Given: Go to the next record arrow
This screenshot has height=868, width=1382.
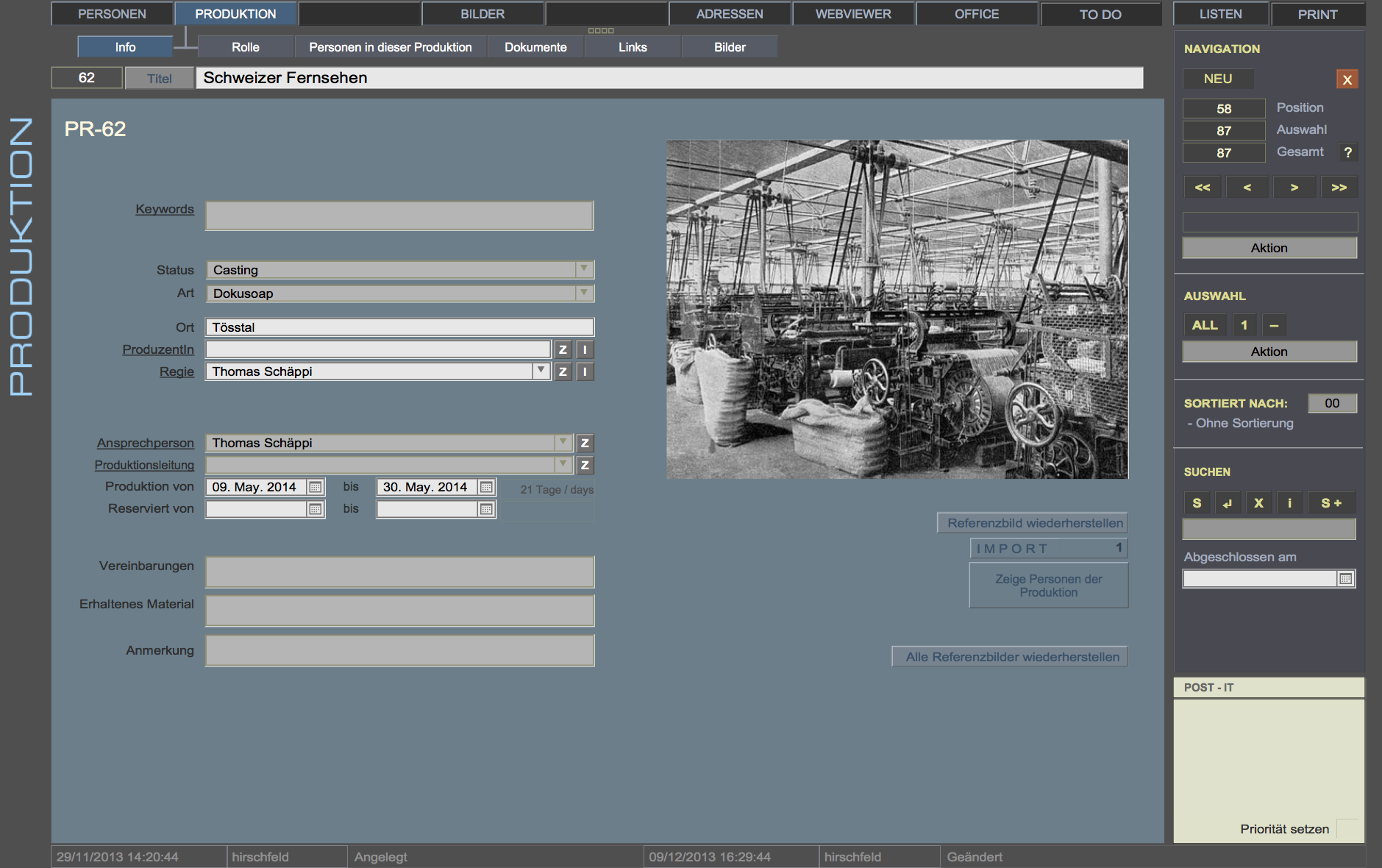Looking at the screenshot, I should tap(1294, 188).
